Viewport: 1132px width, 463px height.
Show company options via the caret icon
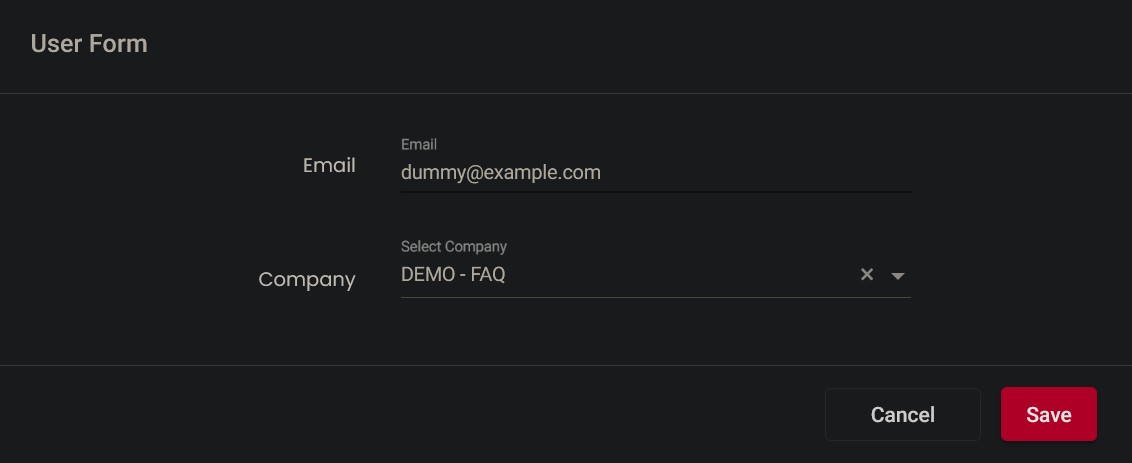click(898, 276)
